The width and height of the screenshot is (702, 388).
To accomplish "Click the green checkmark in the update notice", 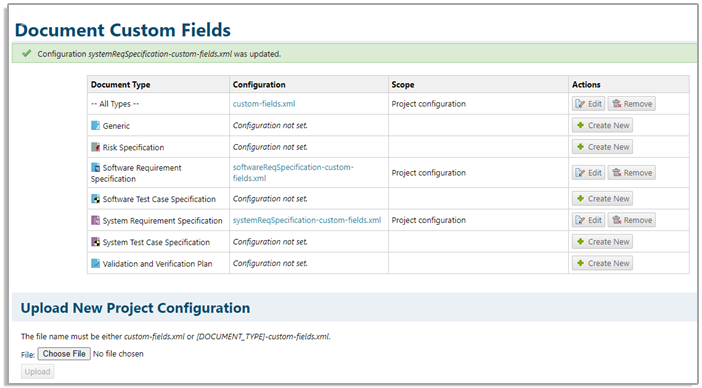I will 27,53.
